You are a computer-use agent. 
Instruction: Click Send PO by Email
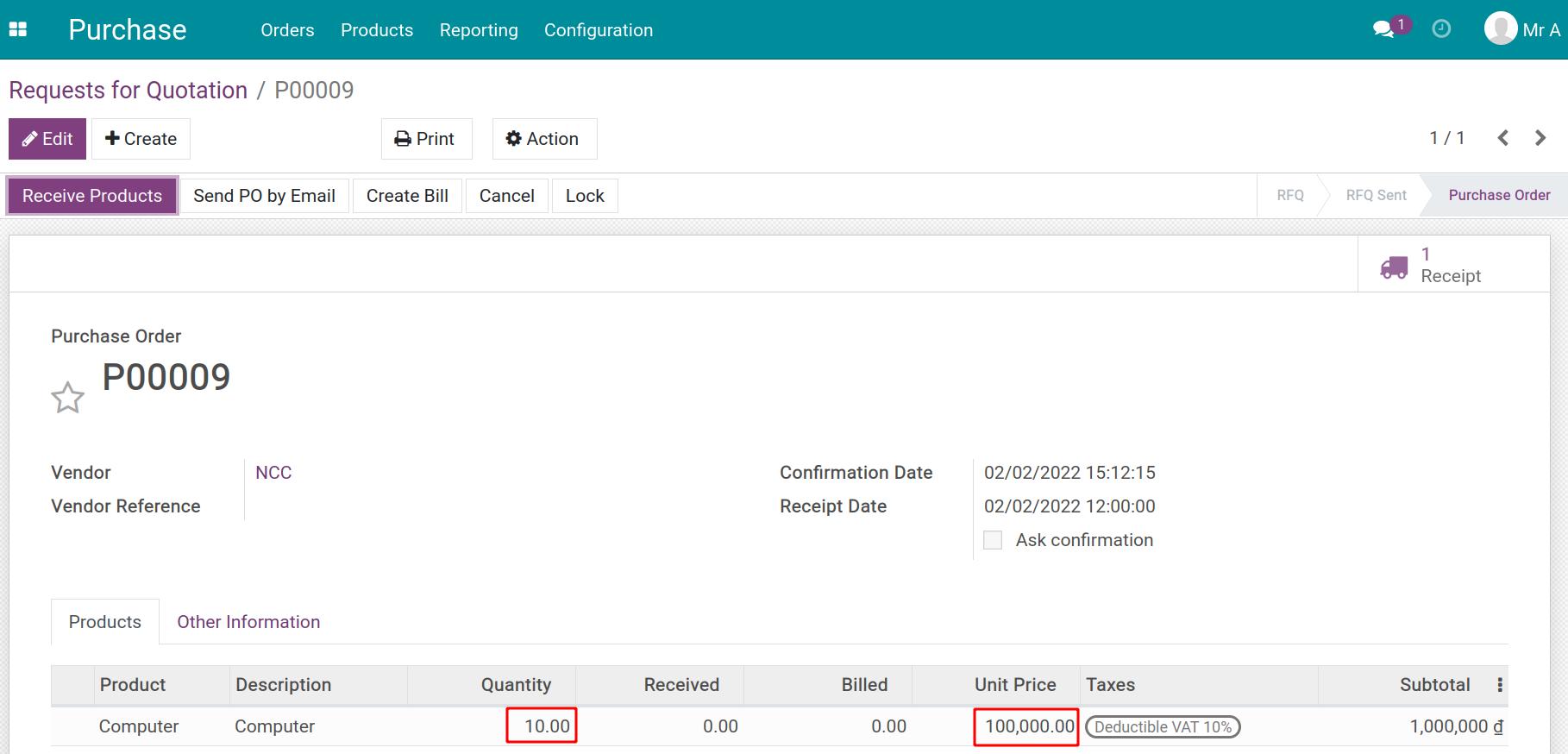tap(264, 196)
